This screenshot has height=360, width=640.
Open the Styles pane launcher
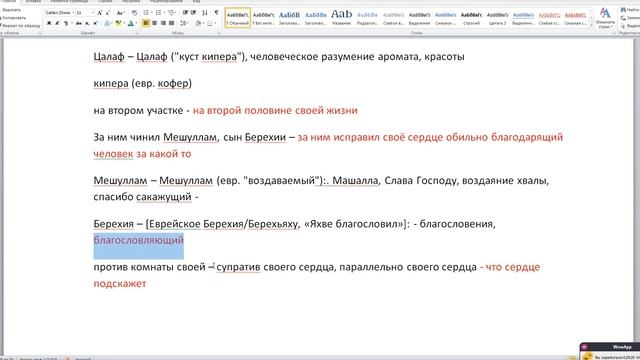coord(613,33)
